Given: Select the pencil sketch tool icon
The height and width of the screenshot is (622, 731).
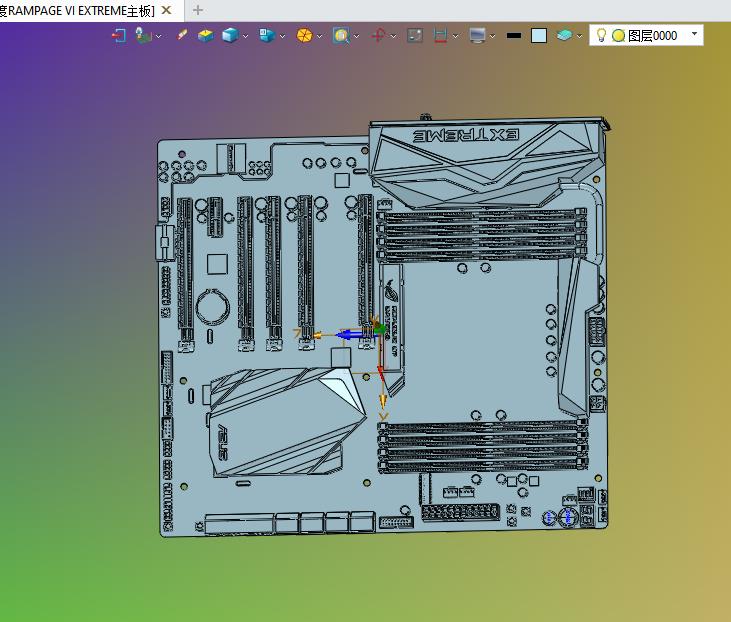Looking at the screenshot, I should pos(182,35).
